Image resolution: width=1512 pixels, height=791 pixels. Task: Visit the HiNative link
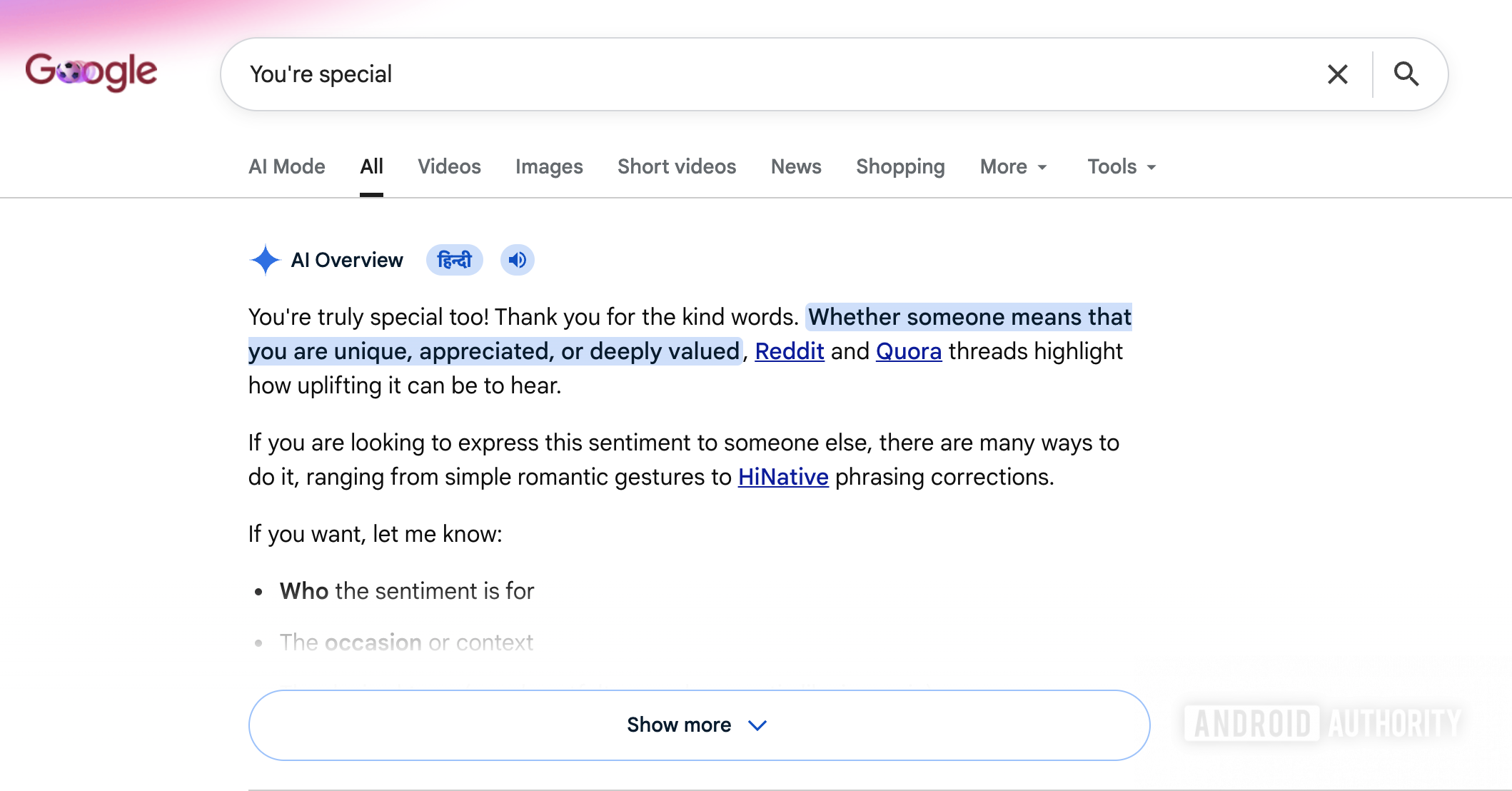783,477
